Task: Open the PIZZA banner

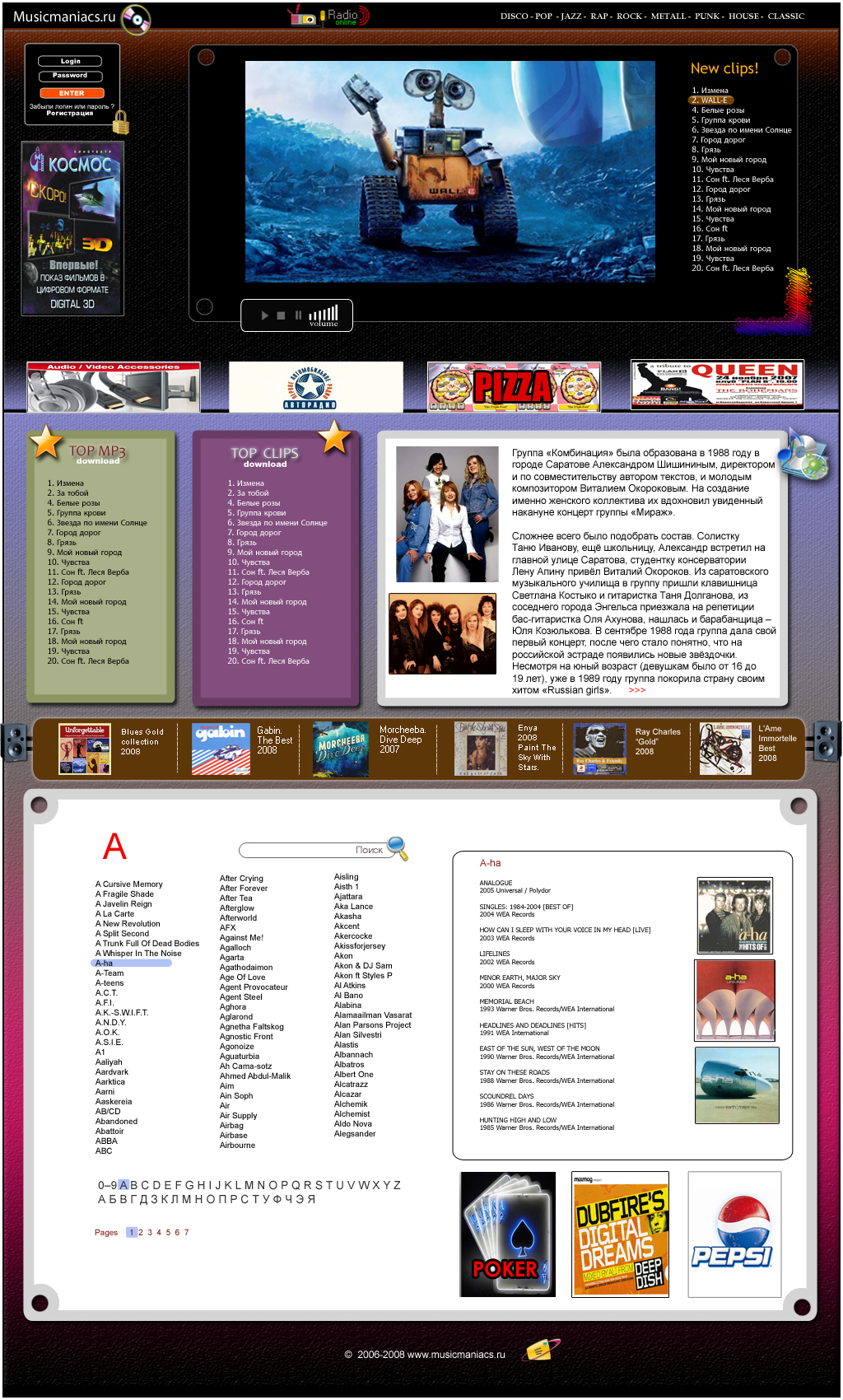Action: point(514,386)
